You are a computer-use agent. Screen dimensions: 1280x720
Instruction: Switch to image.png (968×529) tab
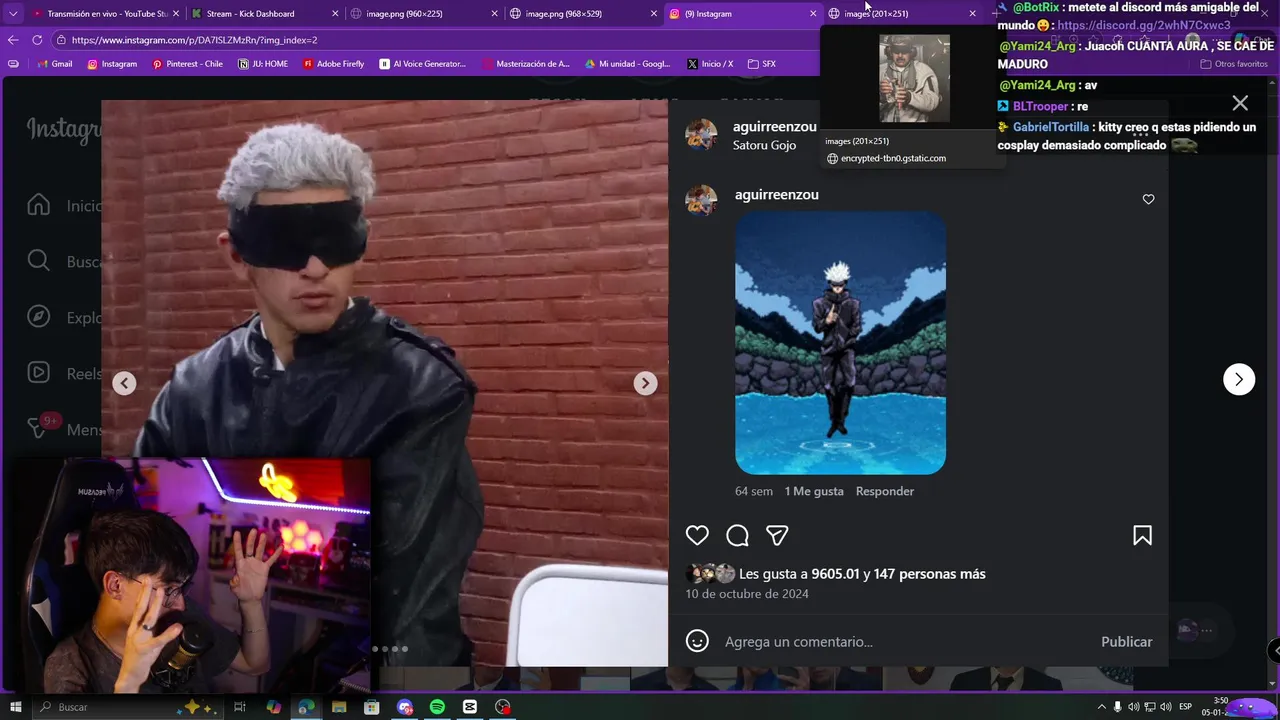pyautogui.click(x=582, y=14)
